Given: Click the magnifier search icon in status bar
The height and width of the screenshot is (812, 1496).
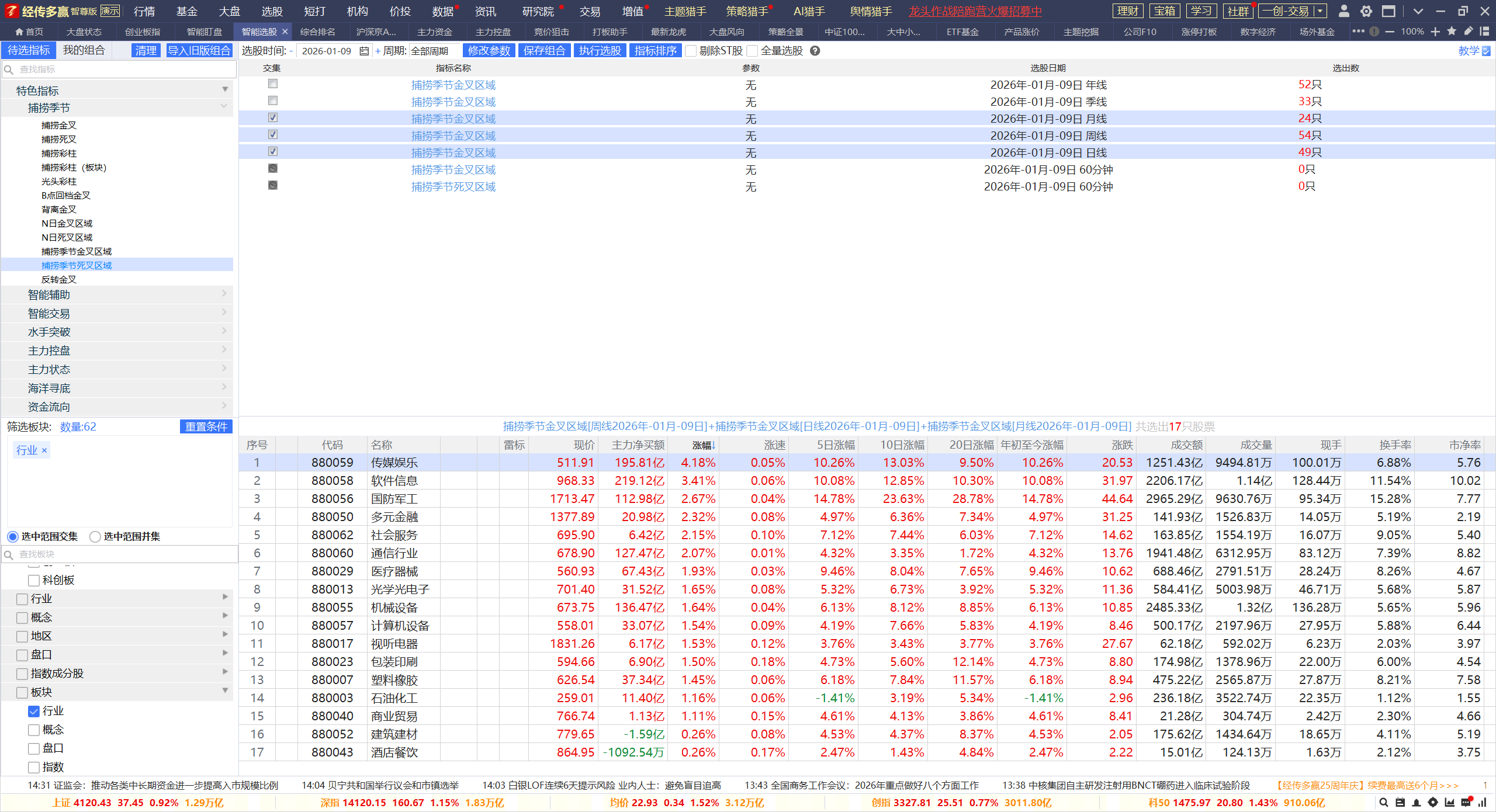Looking at the screenshot, I should pyautogui.click(x=1383, y=803).
